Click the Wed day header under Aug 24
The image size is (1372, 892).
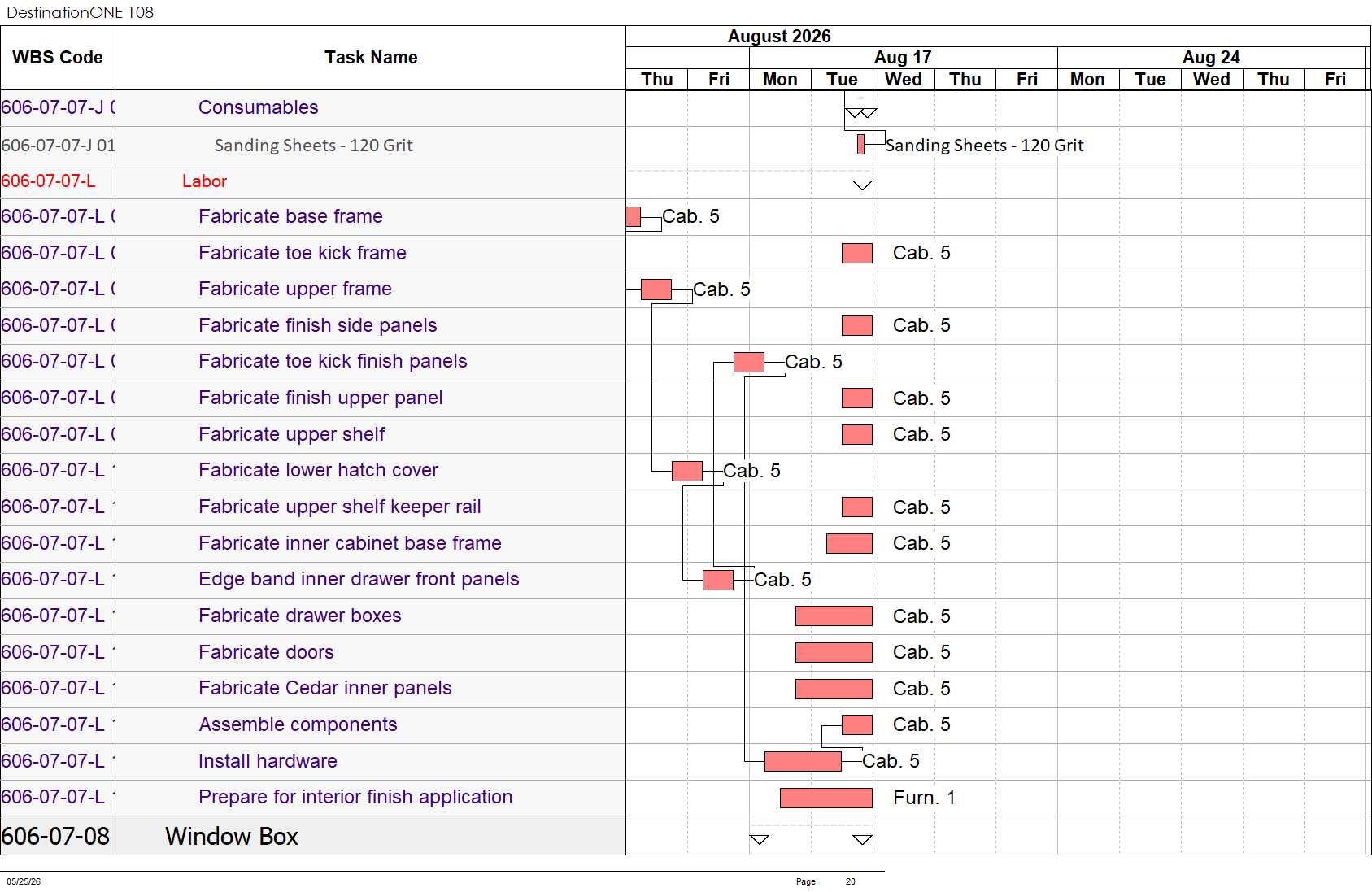click(1212, 80)
